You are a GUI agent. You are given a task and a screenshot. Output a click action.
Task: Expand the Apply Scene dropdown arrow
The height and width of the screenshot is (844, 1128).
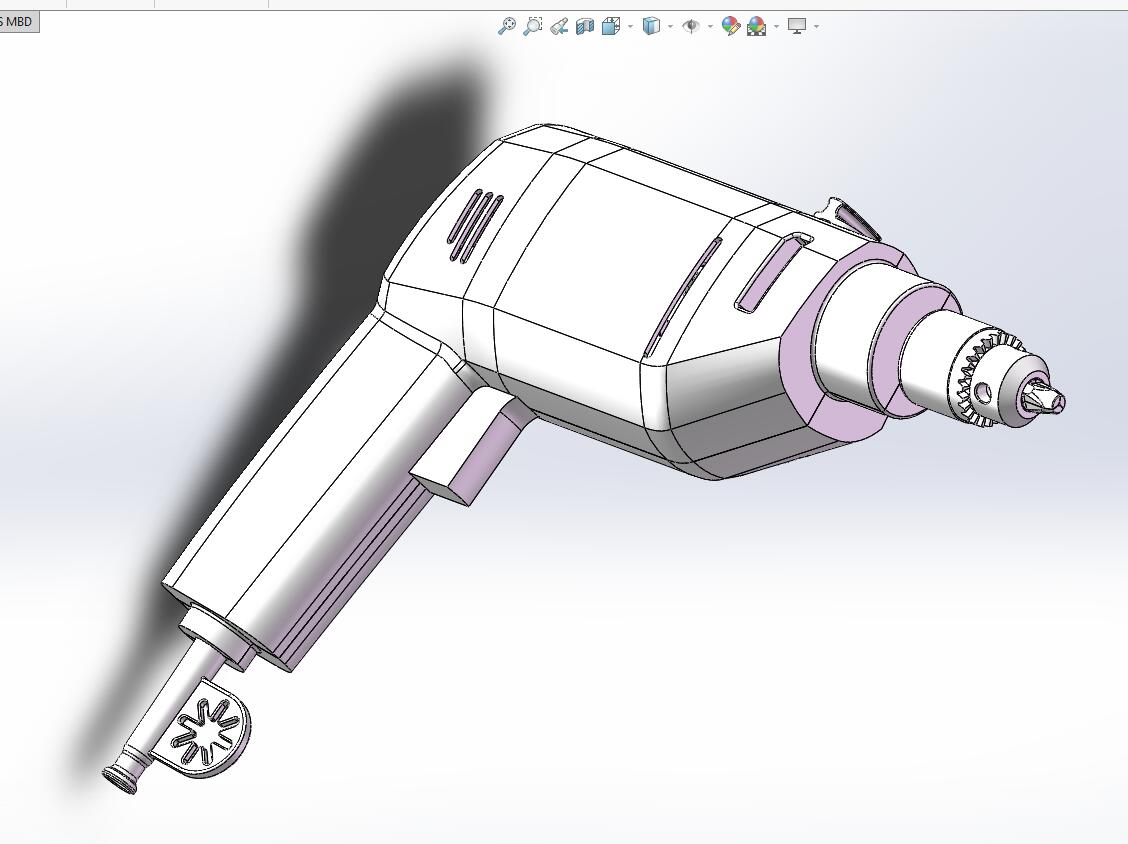[x=776, y=27]
